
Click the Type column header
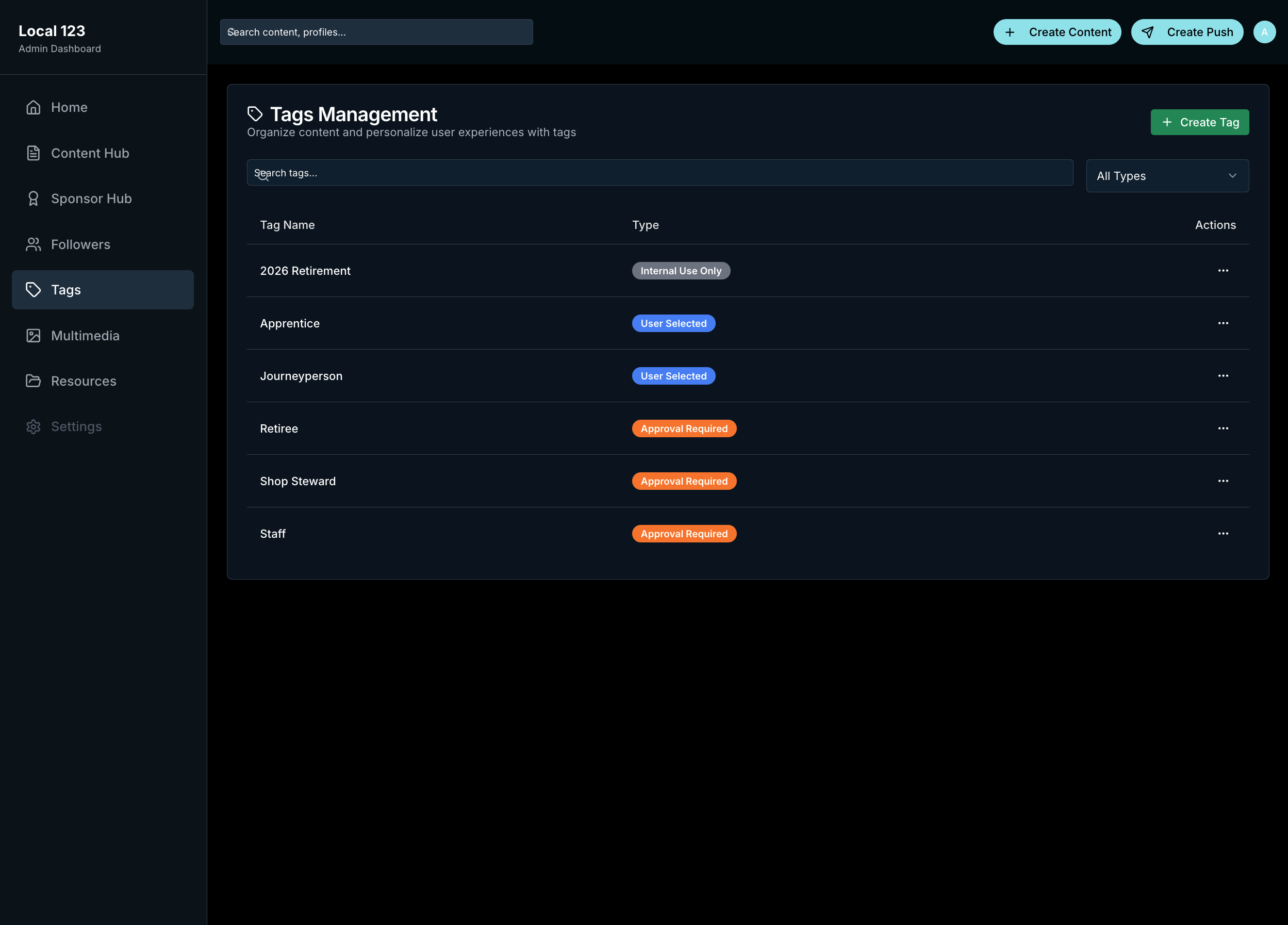click(x=646, y=225)
